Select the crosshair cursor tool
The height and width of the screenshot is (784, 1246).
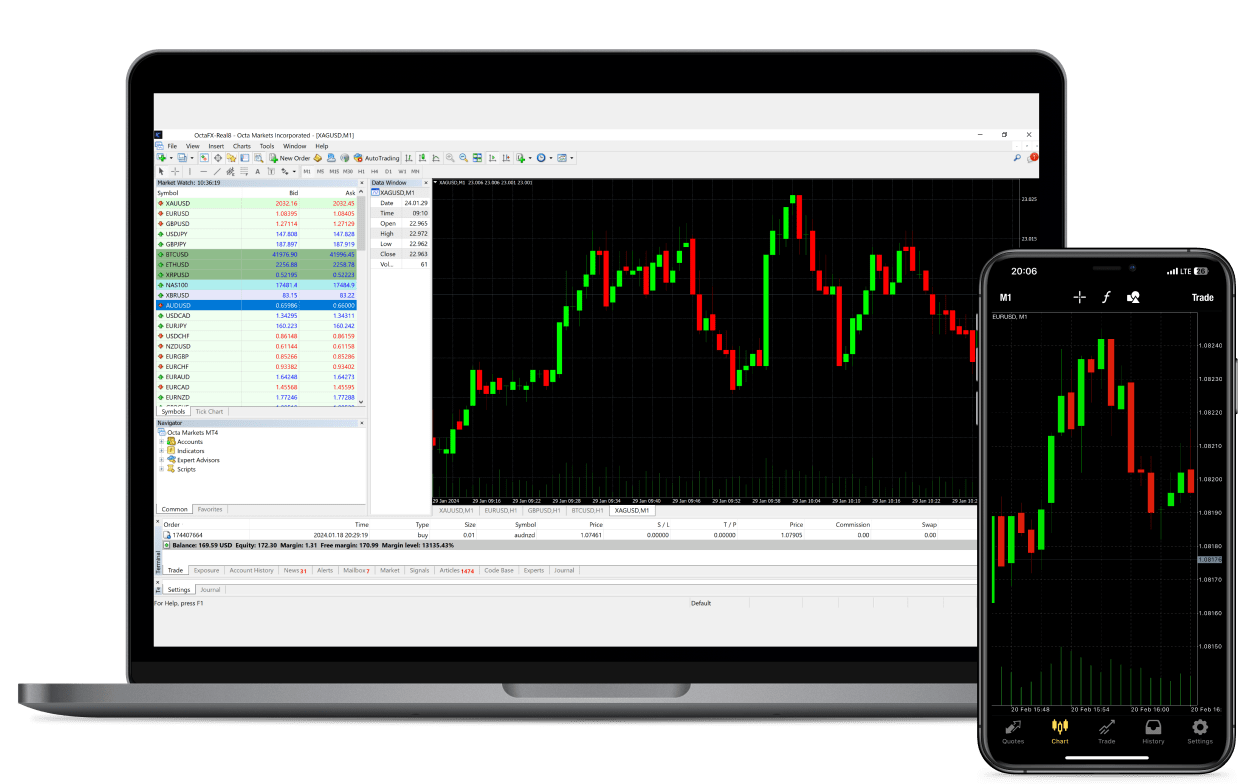pyautogui.click(x=175, y=171)
